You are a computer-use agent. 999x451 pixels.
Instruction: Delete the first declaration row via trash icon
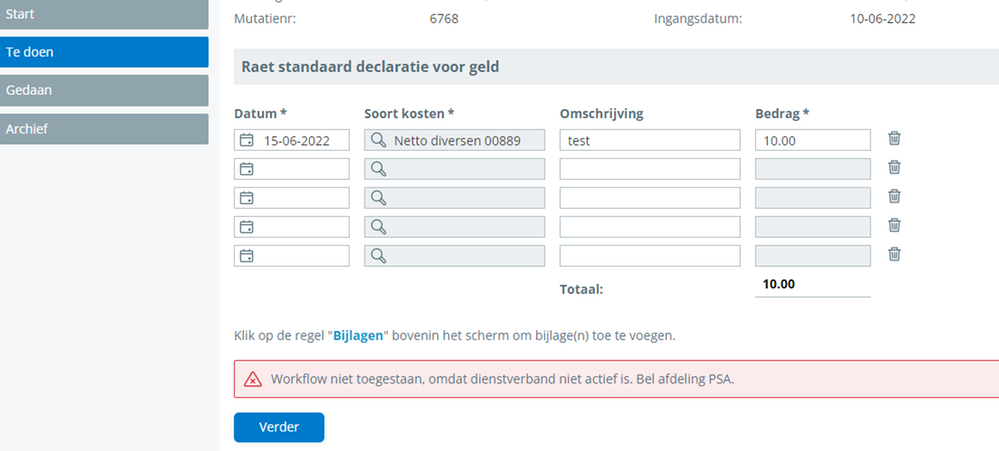tap(895, 139)
